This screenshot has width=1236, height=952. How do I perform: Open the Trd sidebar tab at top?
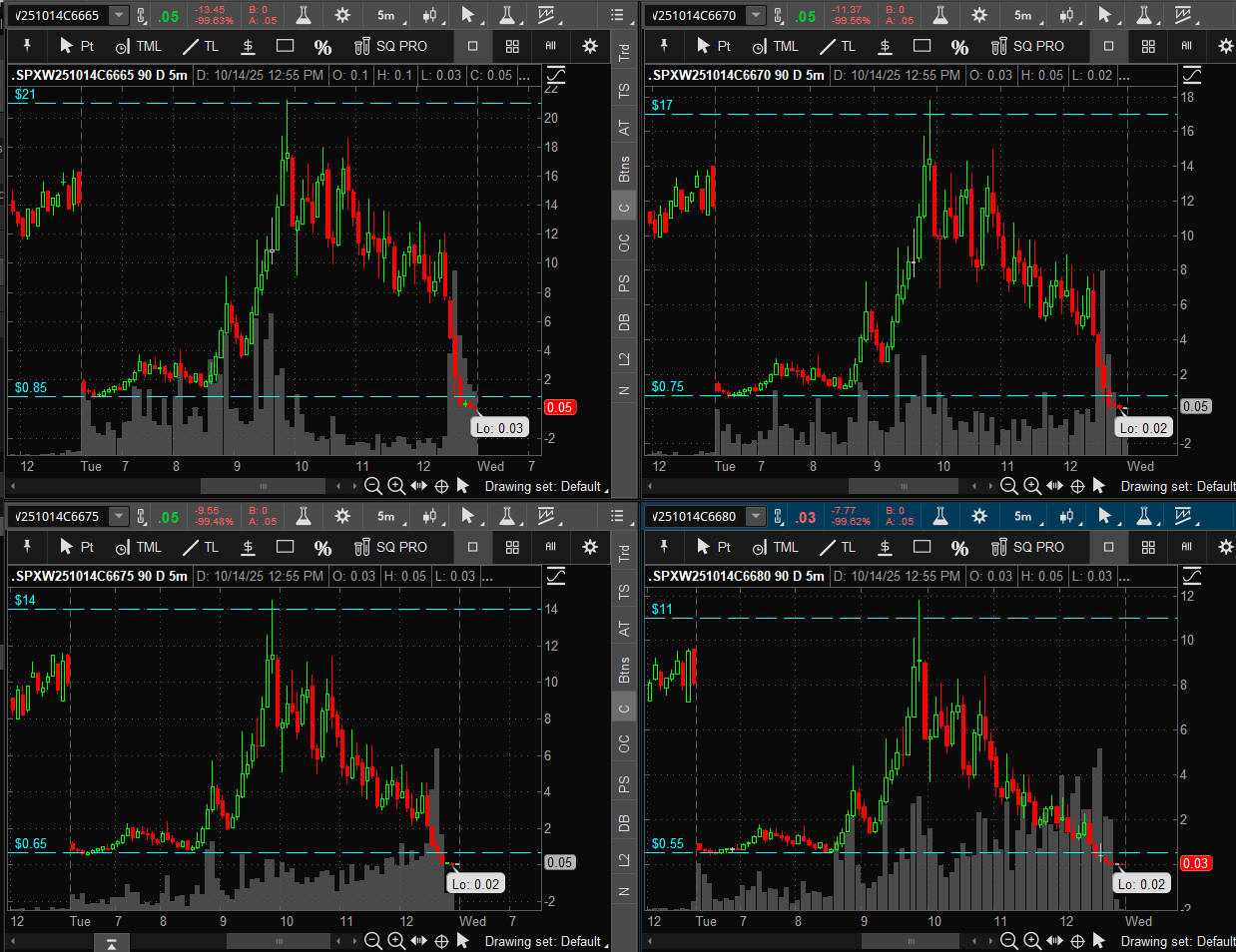(x=624, y=52)
